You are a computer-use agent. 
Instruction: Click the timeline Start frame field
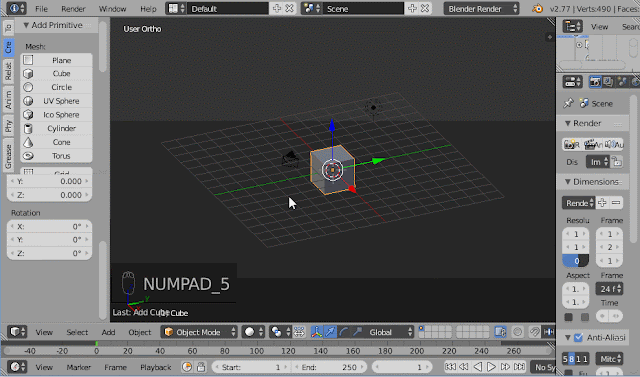coord(251,367)
